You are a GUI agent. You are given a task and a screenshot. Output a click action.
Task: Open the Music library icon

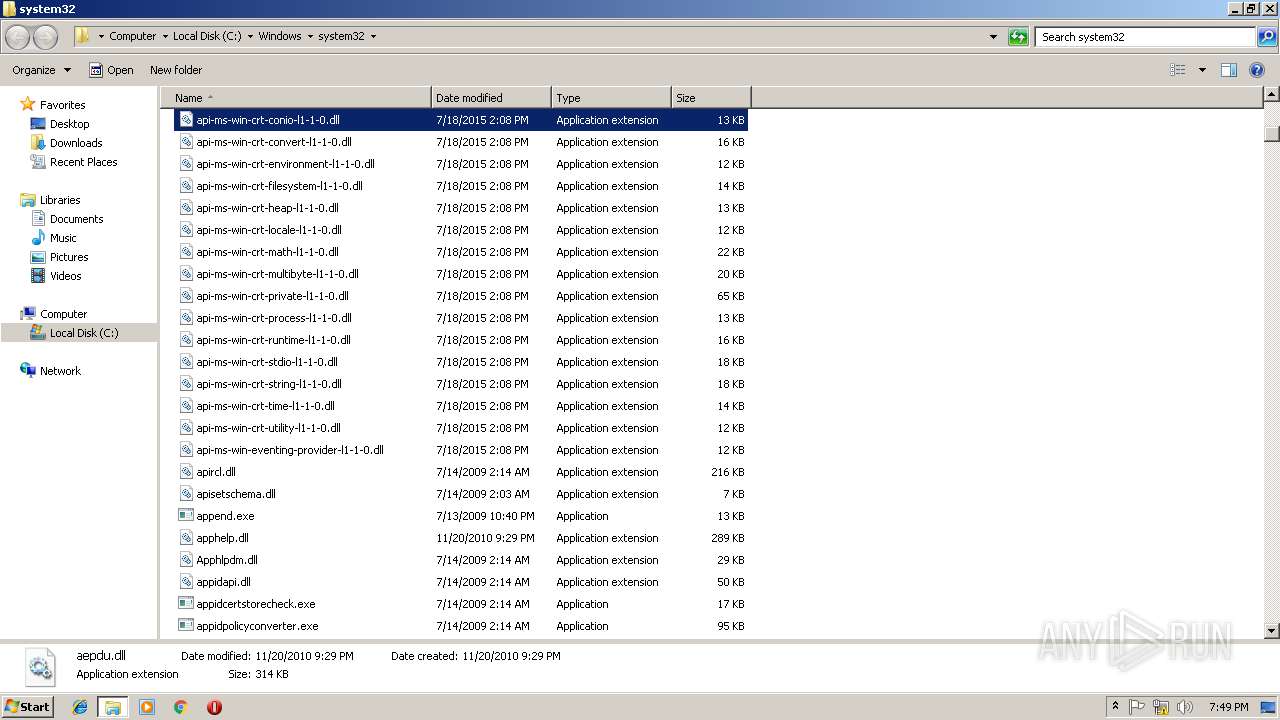coord(38,238)
